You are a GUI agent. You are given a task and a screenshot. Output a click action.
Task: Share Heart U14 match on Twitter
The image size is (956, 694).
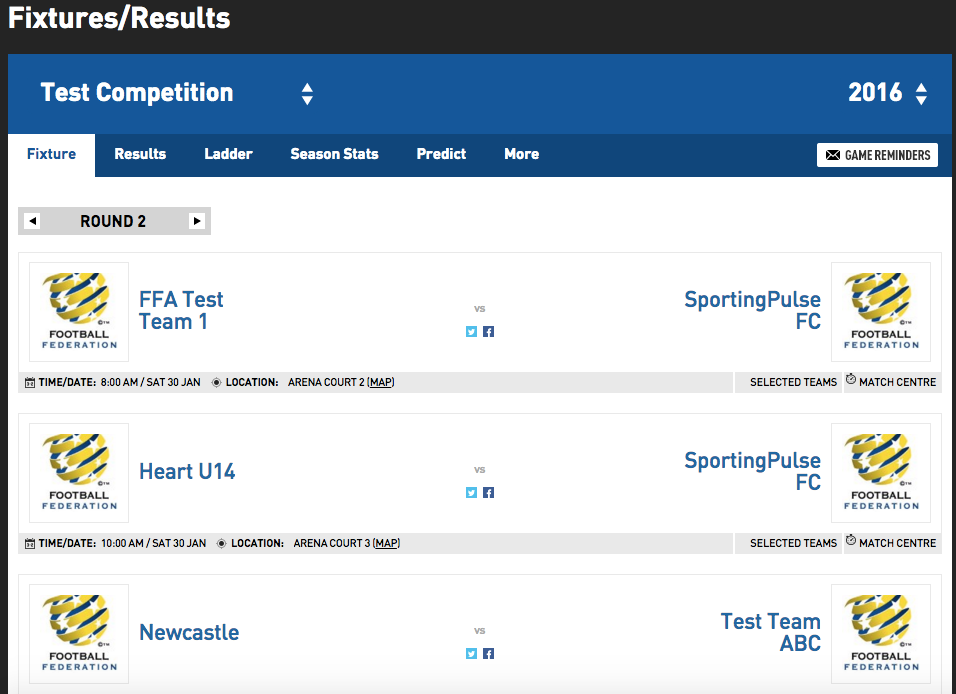471,493
